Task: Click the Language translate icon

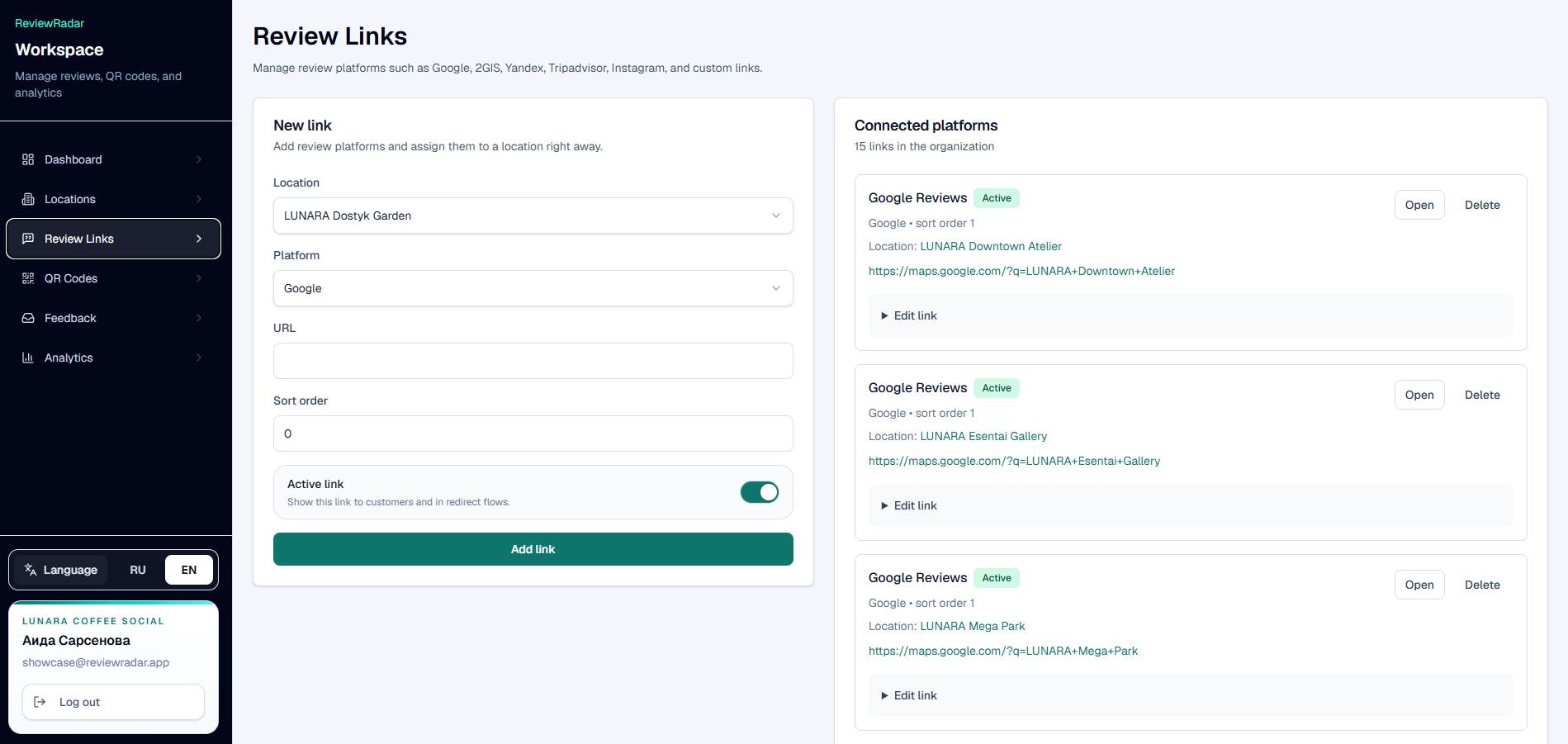Action: point(31,570)
